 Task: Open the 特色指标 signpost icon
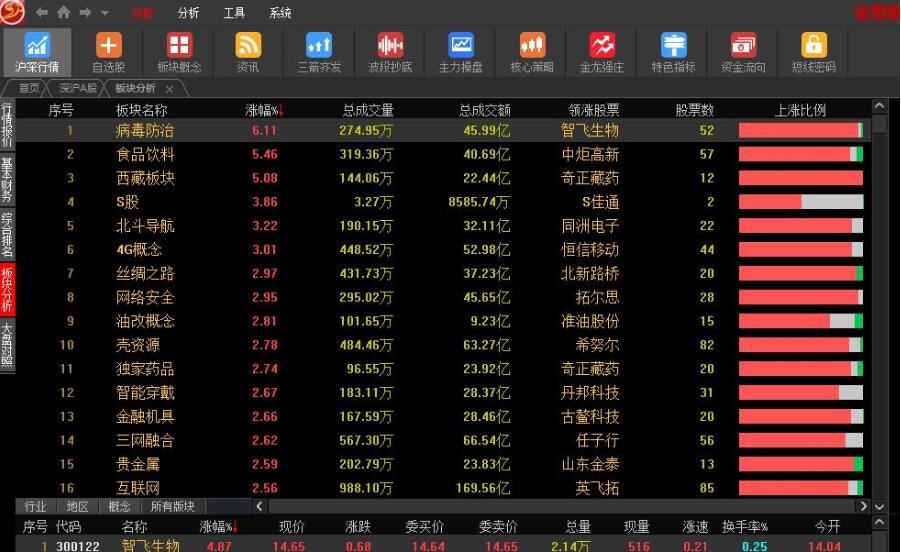tap(673, 52)
